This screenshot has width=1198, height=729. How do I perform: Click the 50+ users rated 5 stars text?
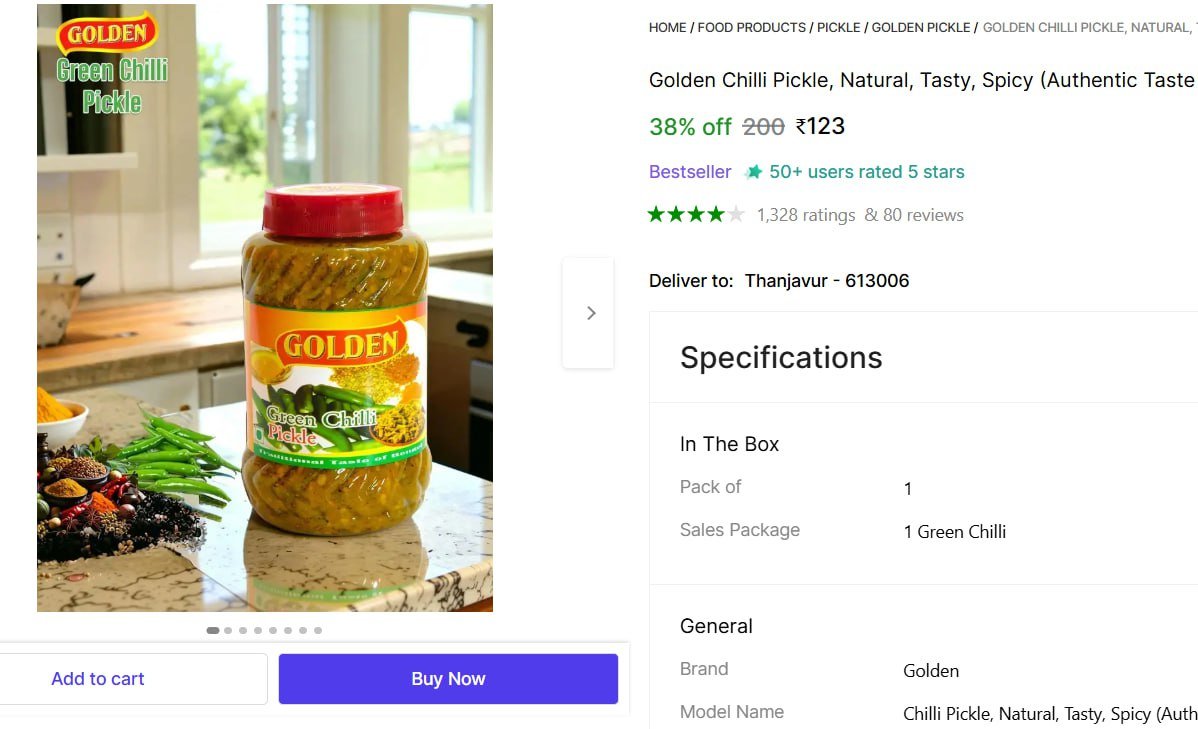coord(866,172)
